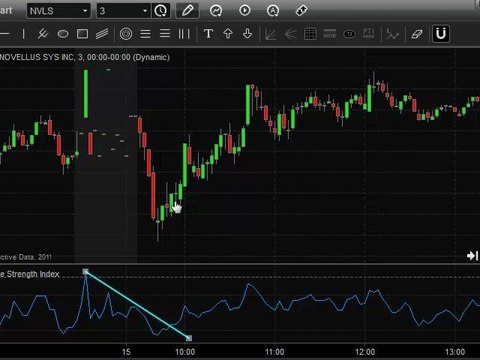Click the Strength Index indicator label
Viewport: 480px width, 360px height.
(30, 274)
